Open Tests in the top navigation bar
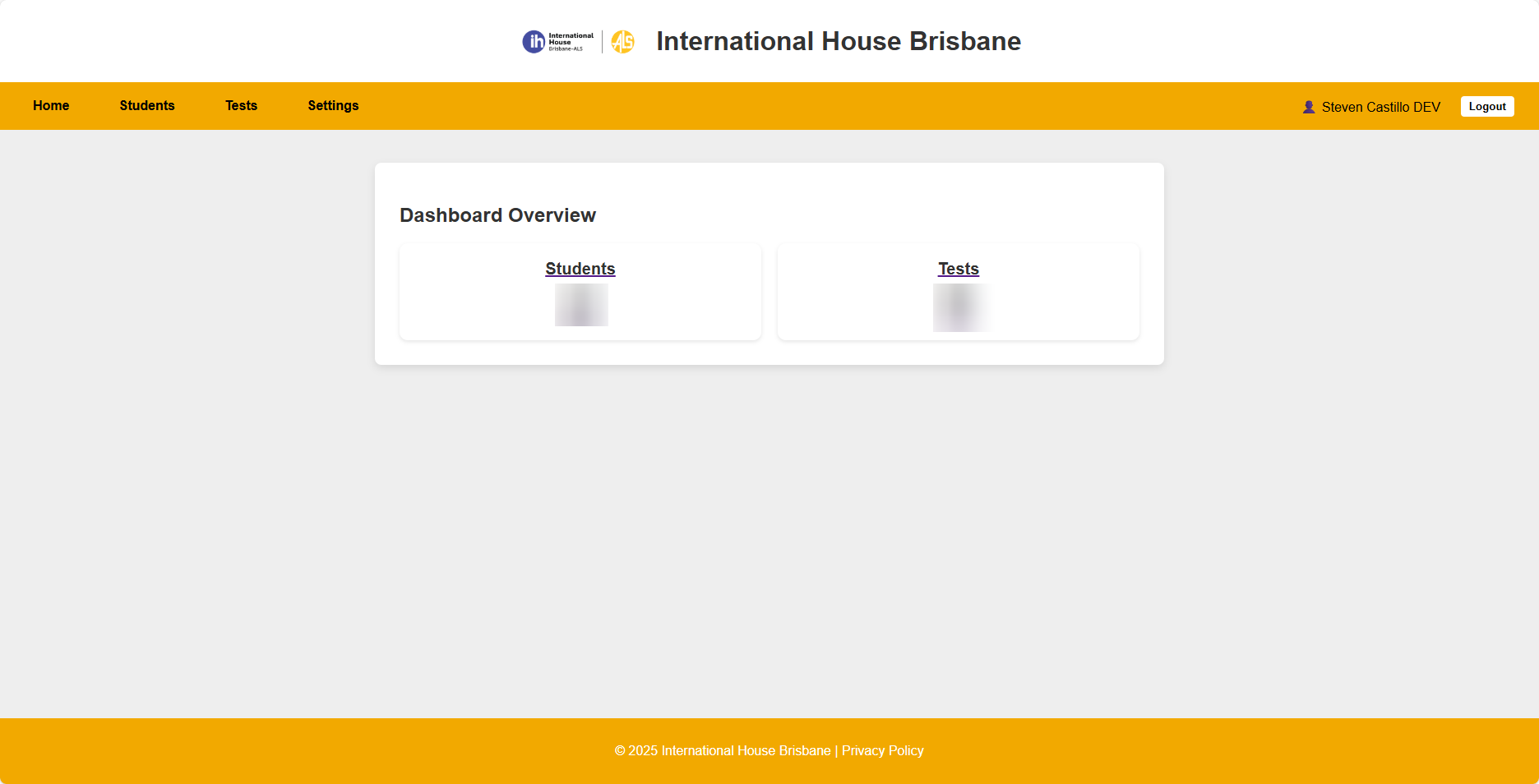The image size is (1539, 784). (241, 105)
